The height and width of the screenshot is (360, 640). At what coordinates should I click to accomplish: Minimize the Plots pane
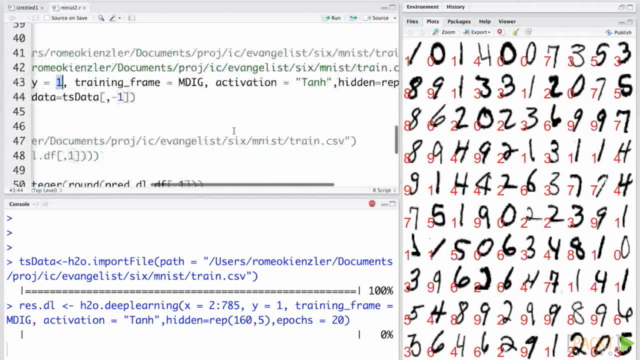621,22
